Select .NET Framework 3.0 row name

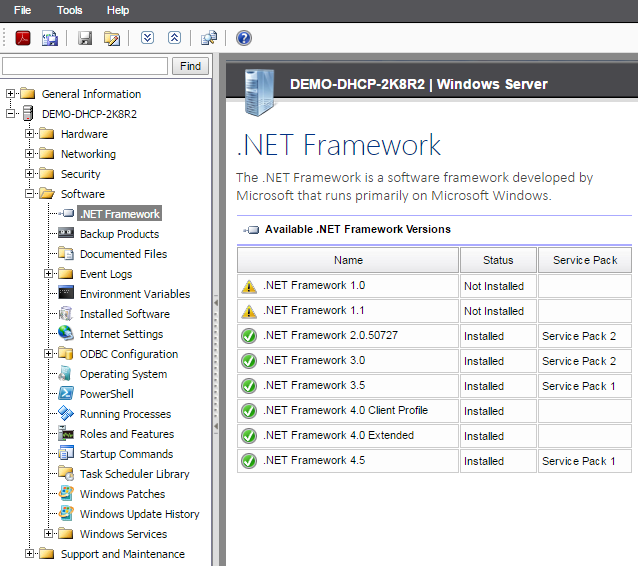(x=314, y=360)
